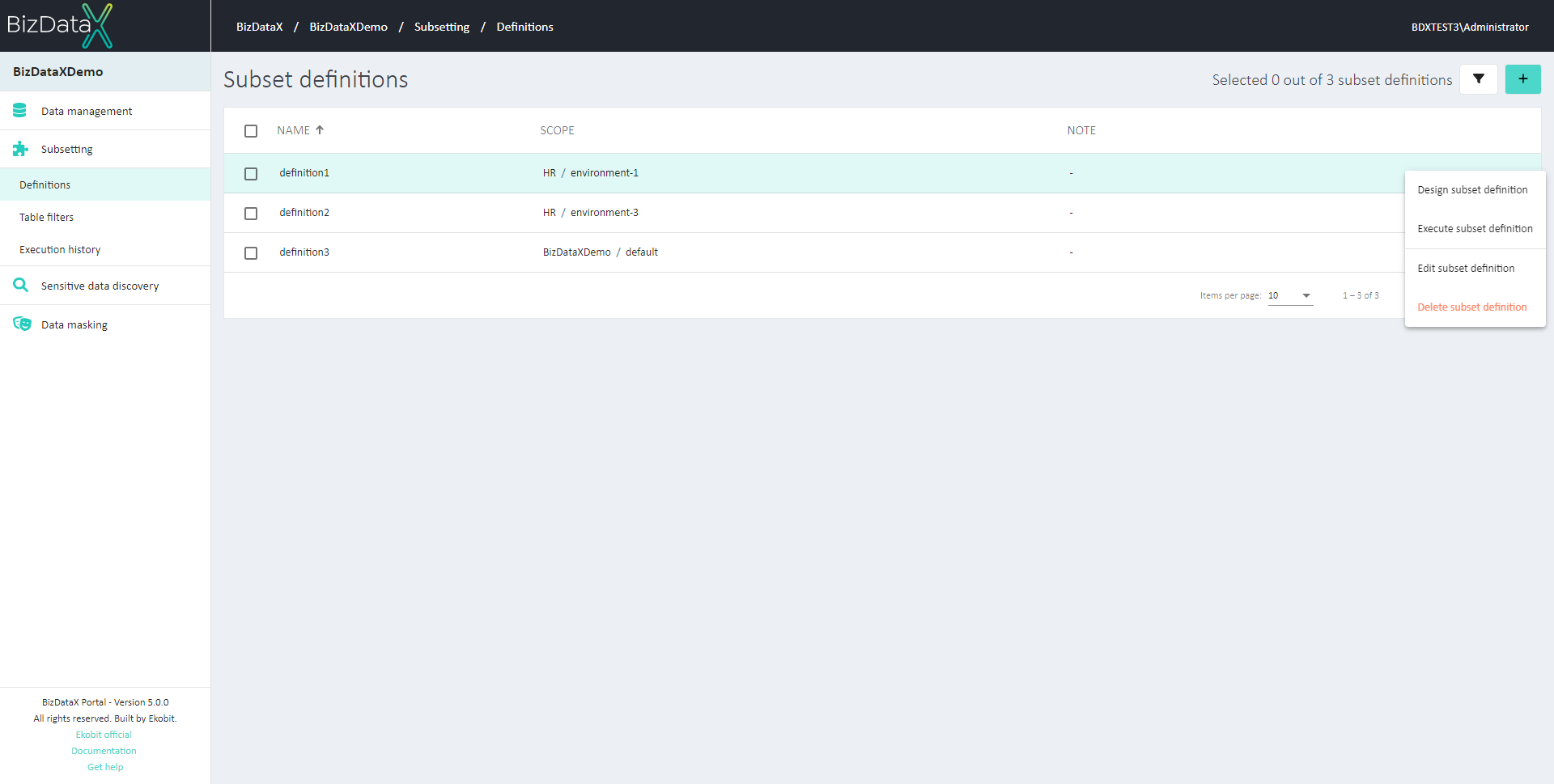Open Sensitive data discovery in sidebar

[x=105, y=286]
